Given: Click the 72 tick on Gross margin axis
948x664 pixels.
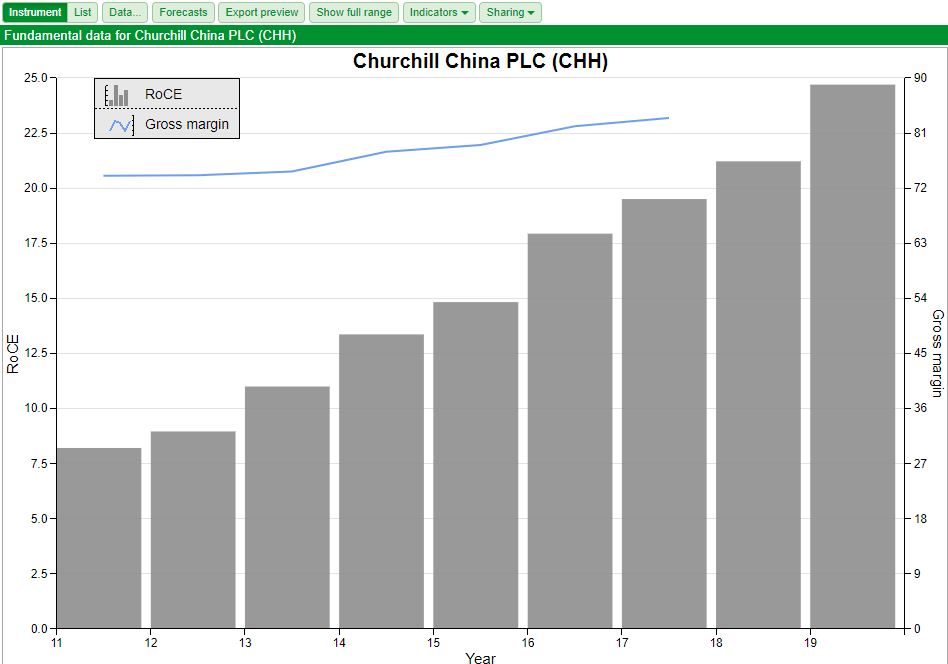Looking at the screenshot, I should pyautogui.click(x=920, y=188).
